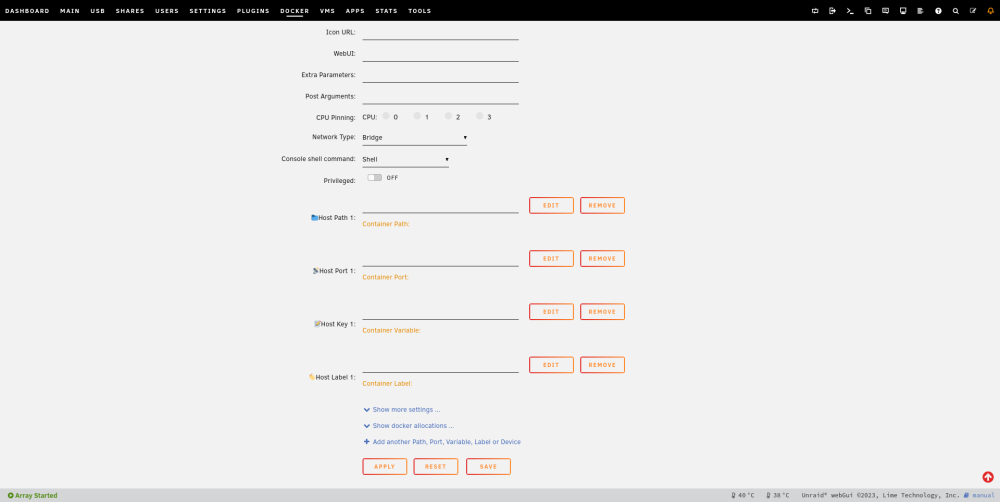The height and width of the screenshot is (502, 1000).
Task: Click the plus icon before Add another Path
Action: click(x=367, y=441)
